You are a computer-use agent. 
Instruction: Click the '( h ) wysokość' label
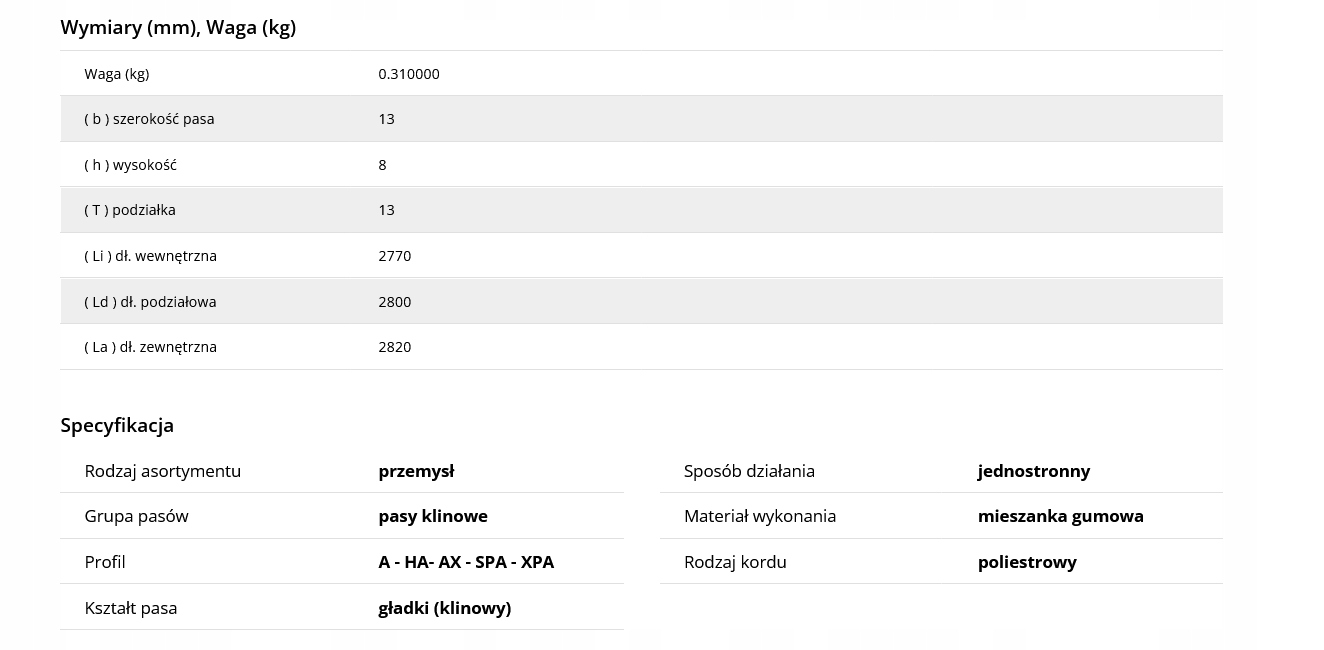point(130,165)
